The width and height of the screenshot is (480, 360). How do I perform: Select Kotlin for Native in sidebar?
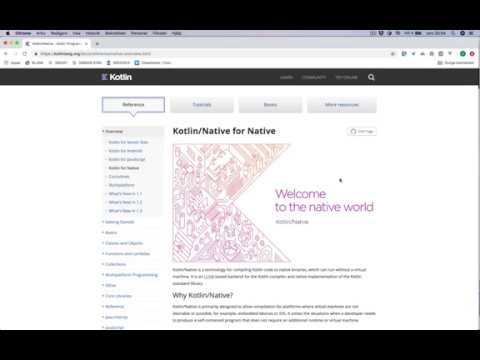[x=124, y=168]
